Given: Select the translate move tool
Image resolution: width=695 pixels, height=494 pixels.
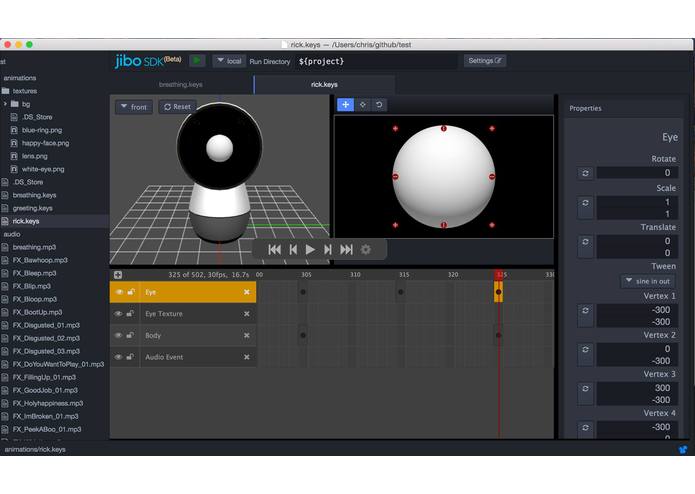Looking at the screenshot, I should tap(346, 105).
